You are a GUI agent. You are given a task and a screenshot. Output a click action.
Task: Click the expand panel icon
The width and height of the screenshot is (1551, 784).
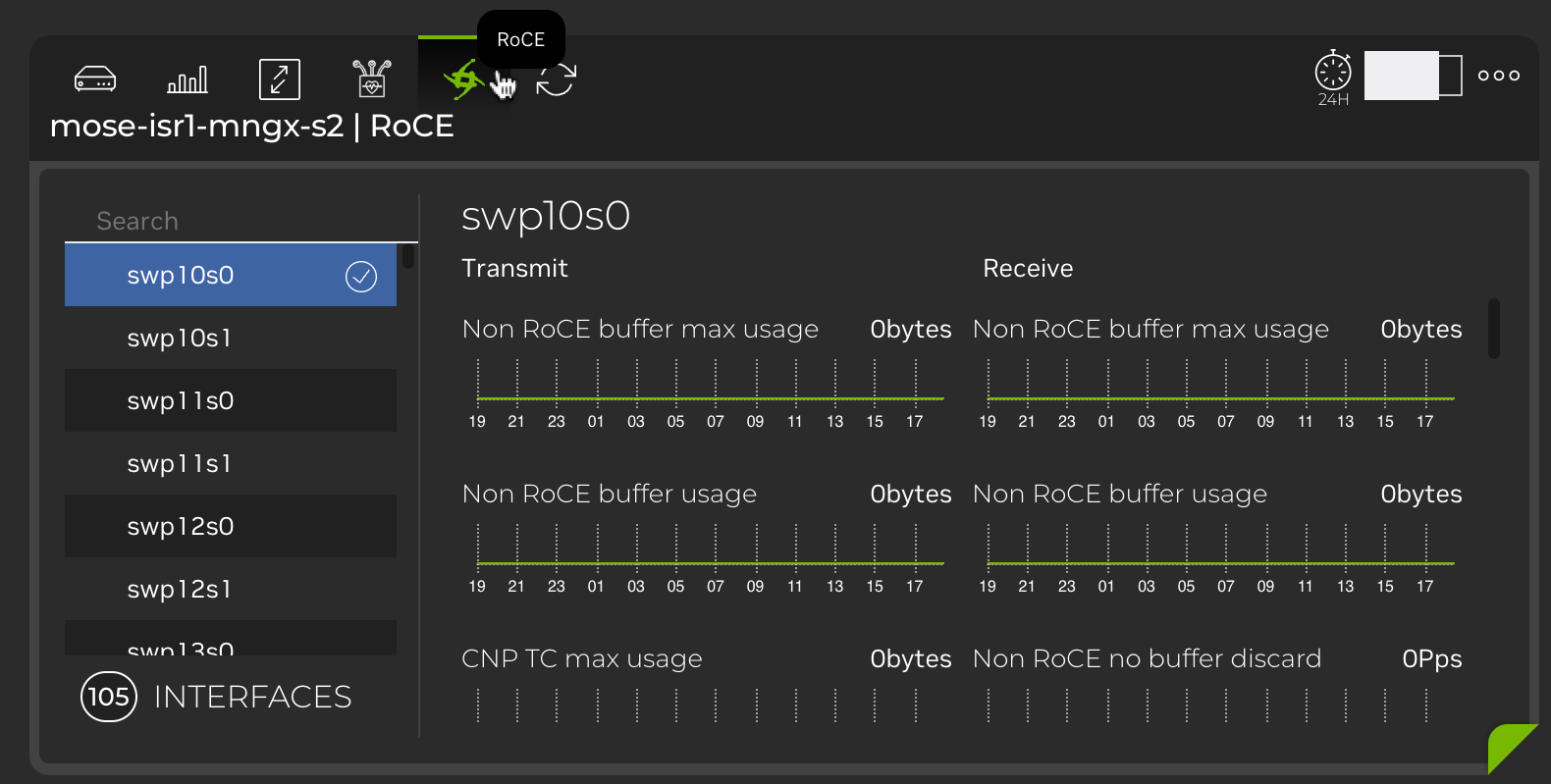279,78
